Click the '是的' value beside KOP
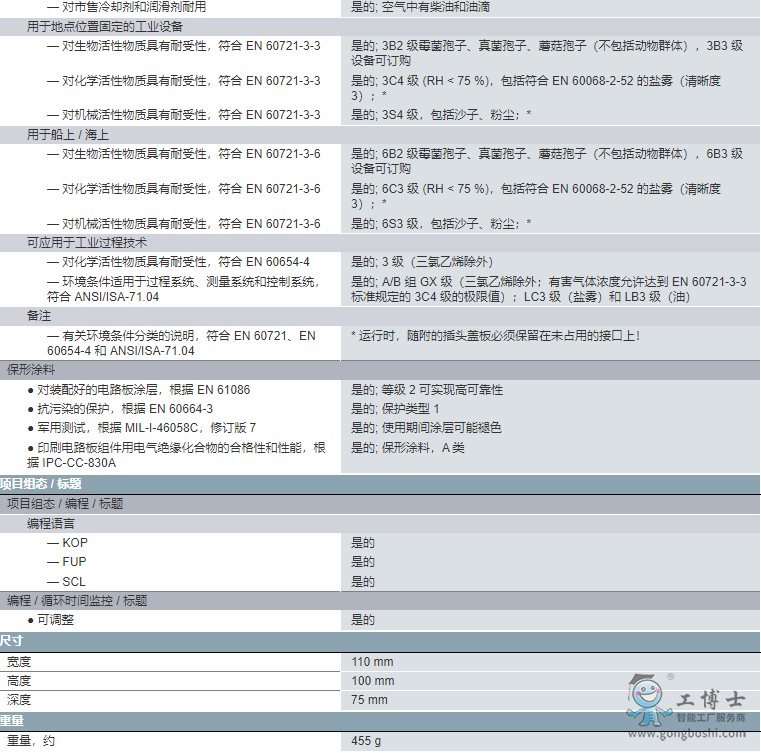Image resolution: width=761 pixels, height=753 pixels. (x=363, y=542)
